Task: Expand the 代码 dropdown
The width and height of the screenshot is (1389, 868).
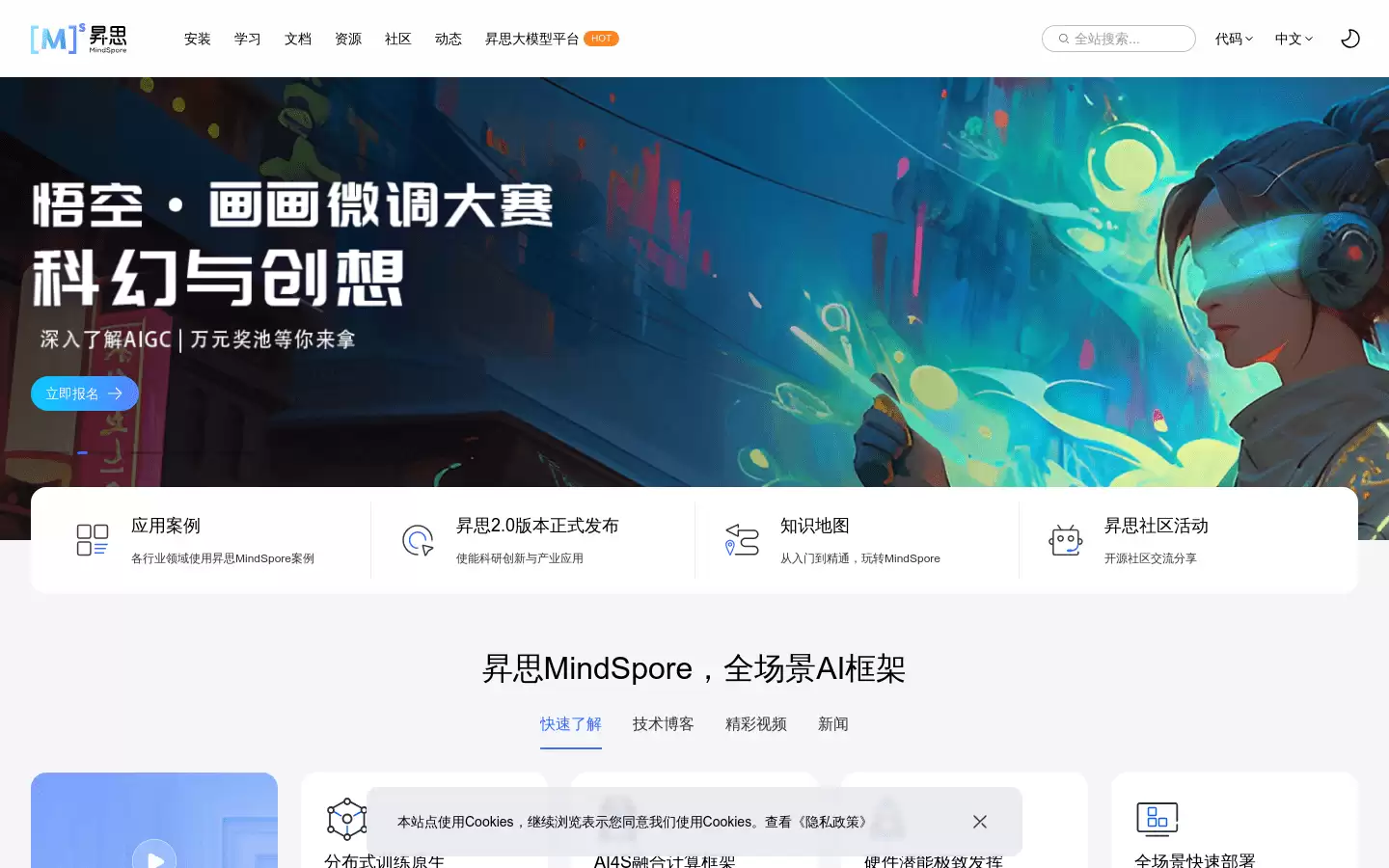Action: (x=1234, y=39)
